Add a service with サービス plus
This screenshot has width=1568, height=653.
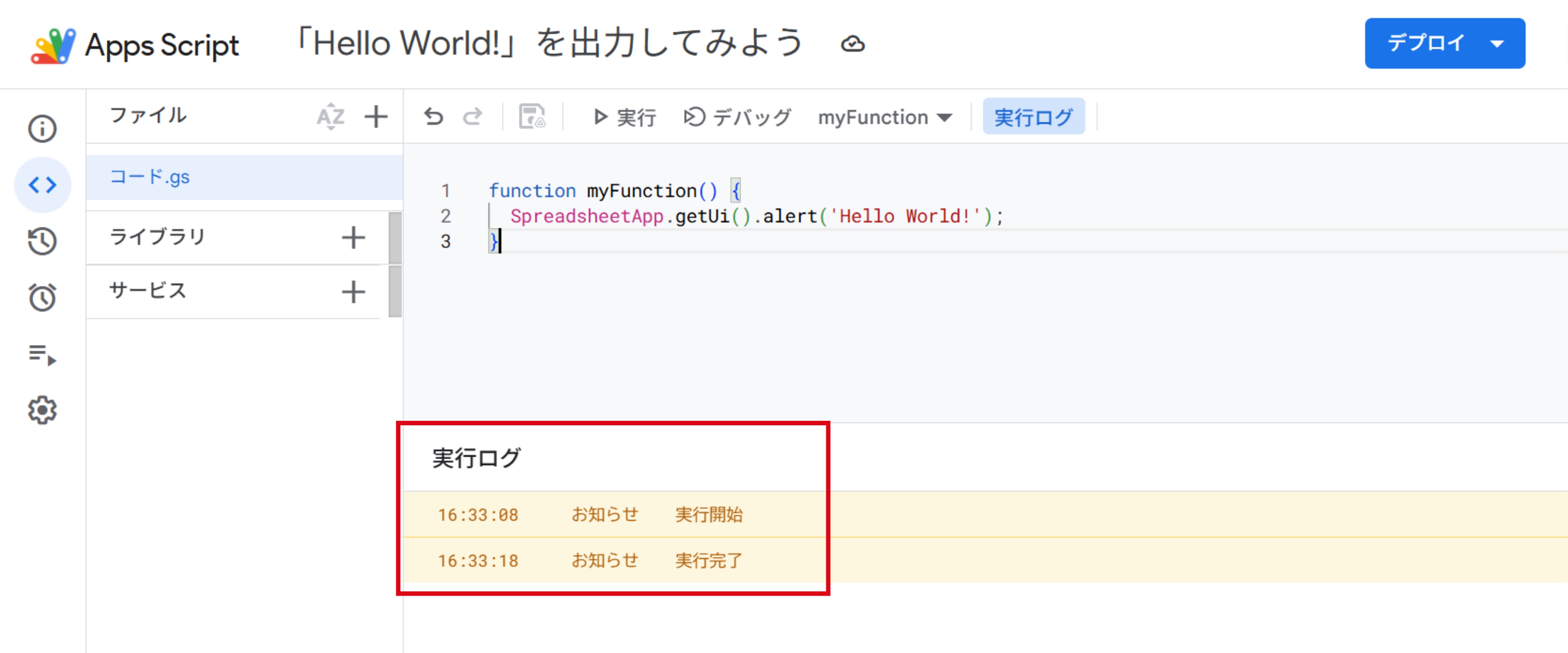[x=353, y=292]
